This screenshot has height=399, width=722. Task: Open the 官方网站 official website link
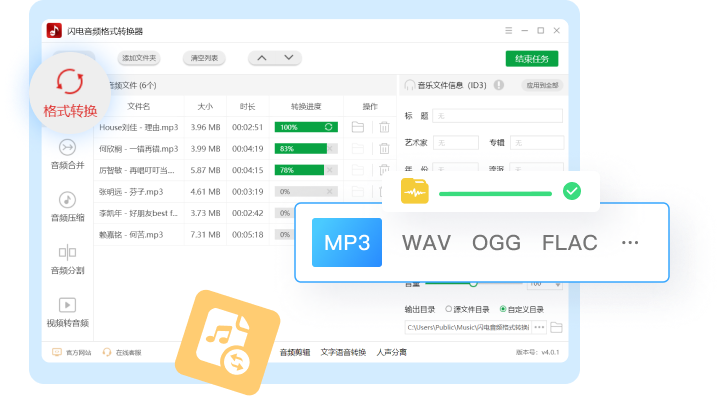71,353
